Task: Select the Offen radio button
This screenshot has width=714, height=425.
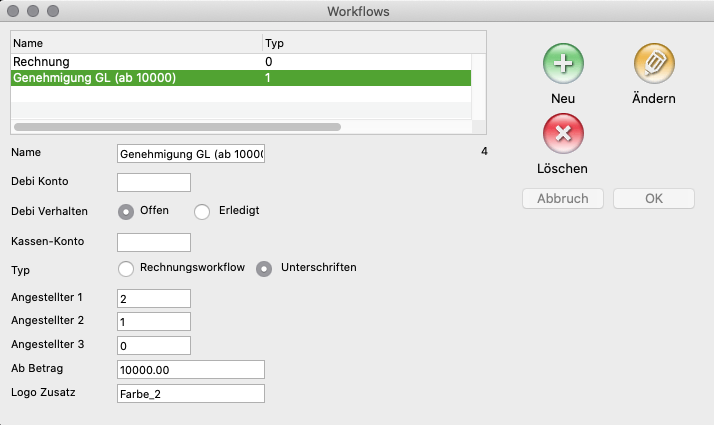Action: coord(127,211)
